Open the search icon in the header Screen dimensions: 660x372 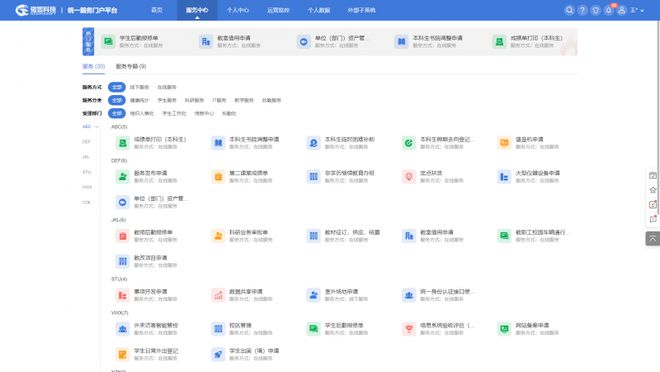click(x=569, y=10)
